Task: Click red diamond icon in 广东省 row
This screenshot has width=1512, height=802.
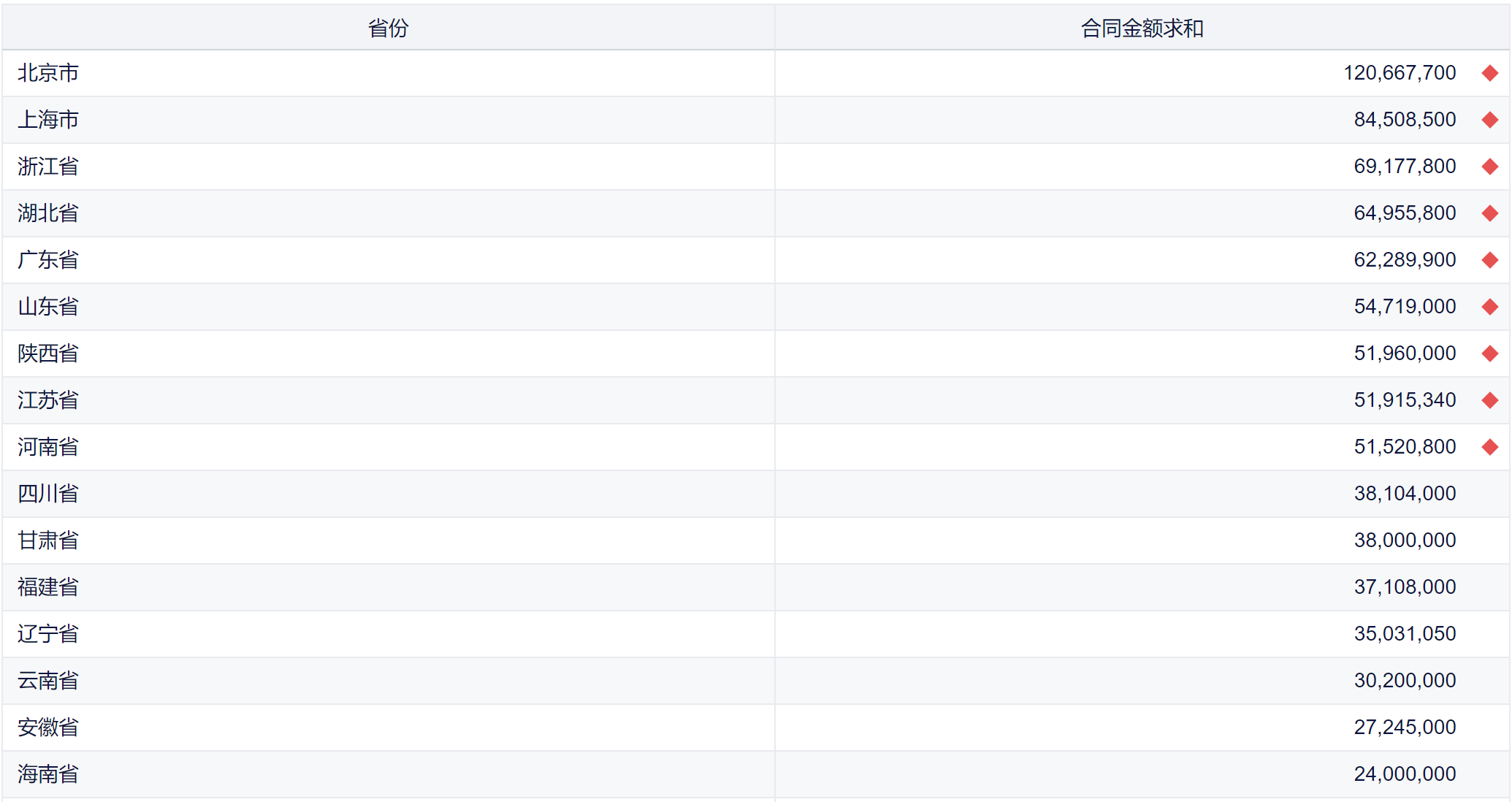Action: [1489, 260]
